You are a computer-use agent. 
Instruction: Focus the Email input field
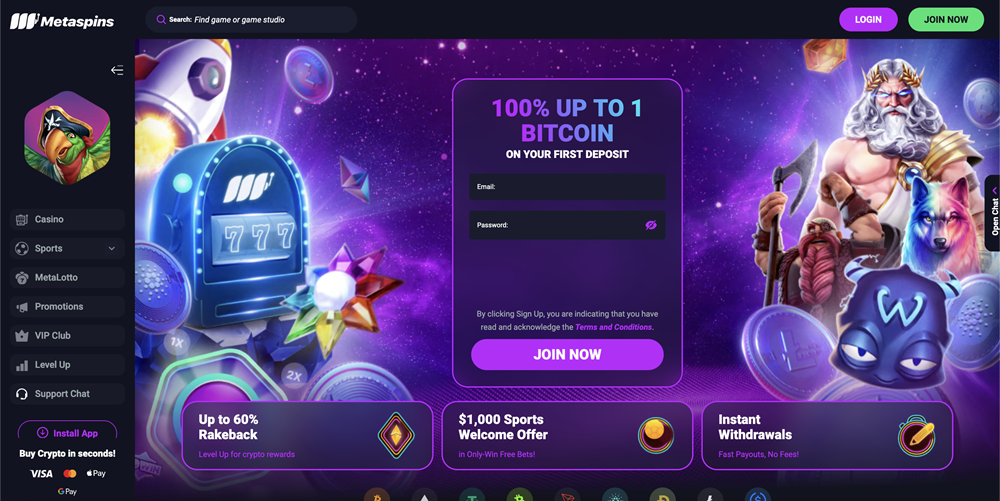(567, 187)
